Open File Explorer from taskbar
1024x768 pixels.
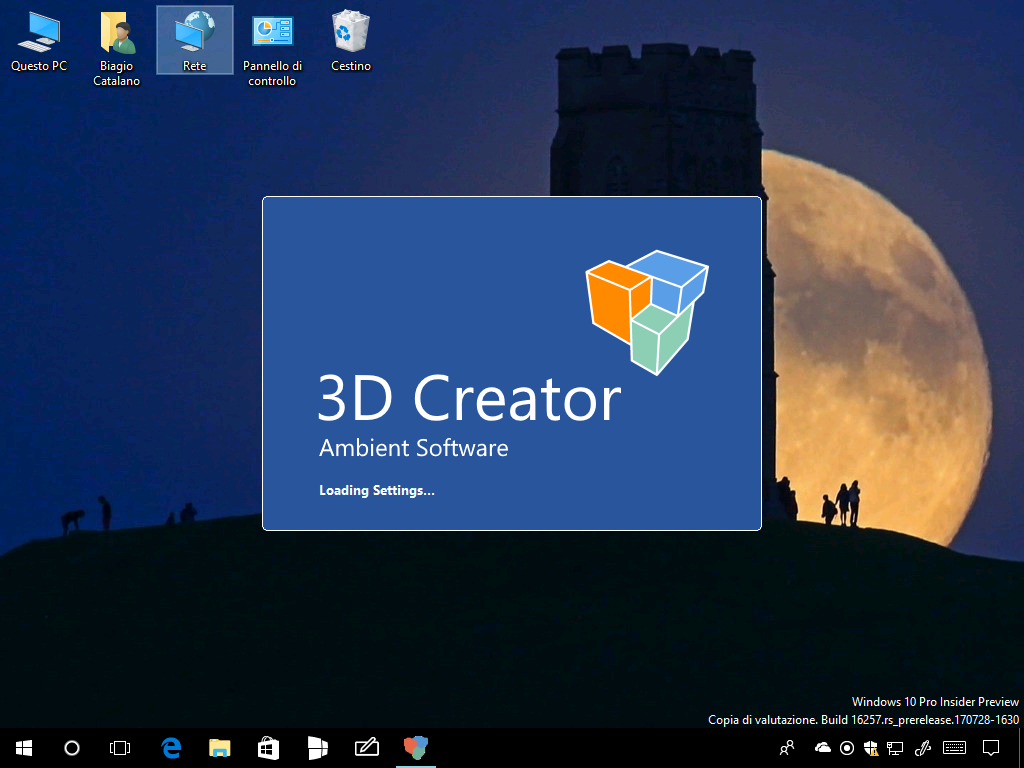point(219,748)
